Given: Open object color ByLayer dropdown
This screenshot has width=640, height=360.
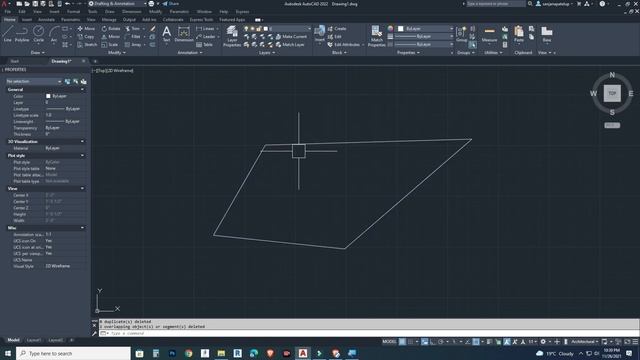Looking at the screenshot, I should pos(425,29).
